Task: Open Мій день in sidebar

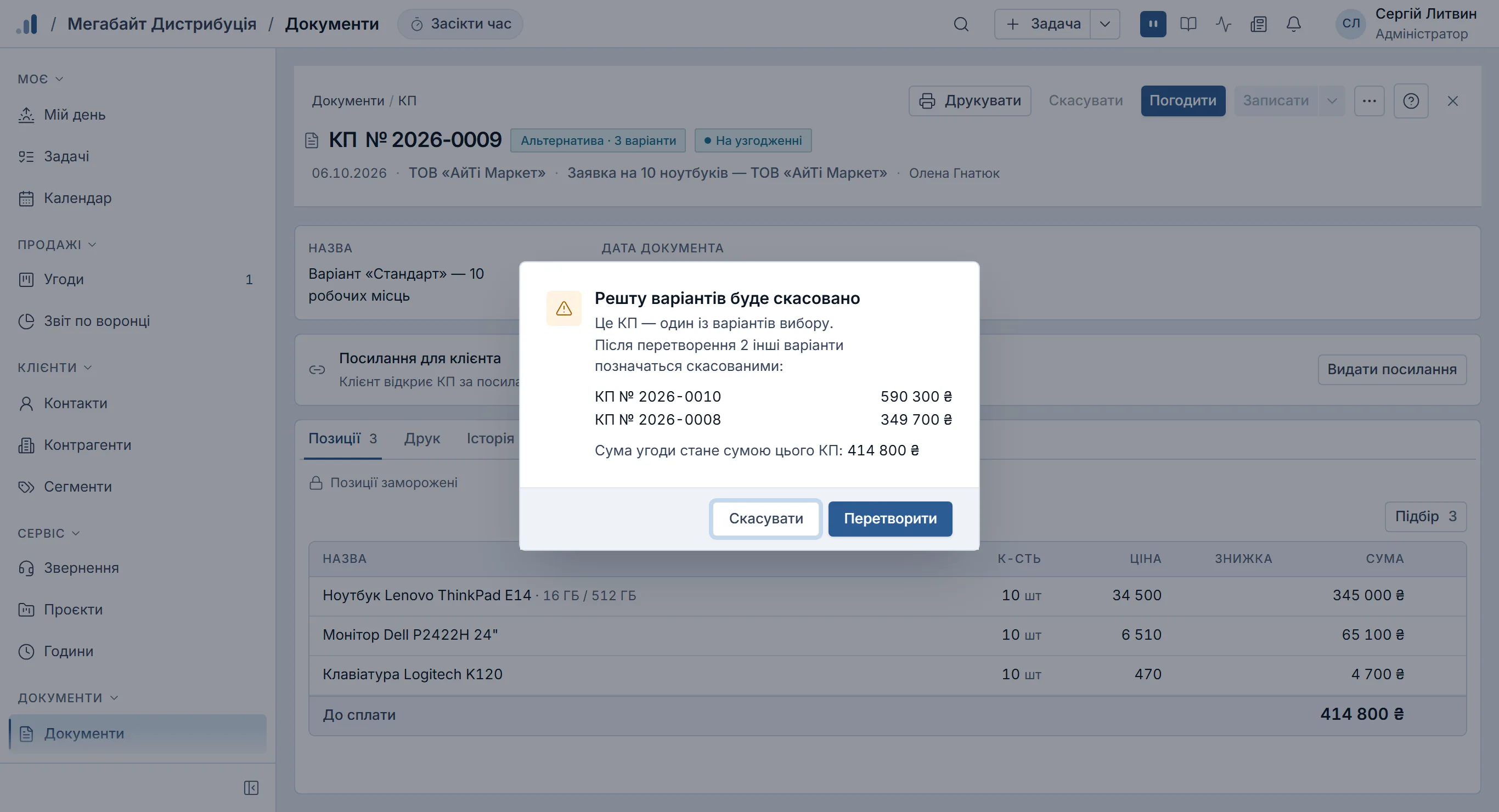Action: 138,115
